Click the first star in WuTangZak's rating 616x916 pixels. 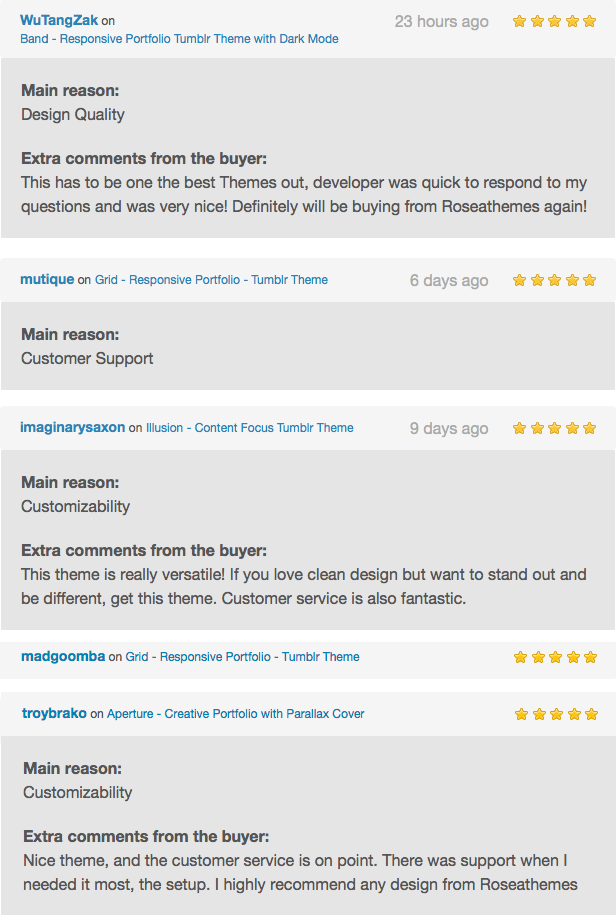click(520, 19)
